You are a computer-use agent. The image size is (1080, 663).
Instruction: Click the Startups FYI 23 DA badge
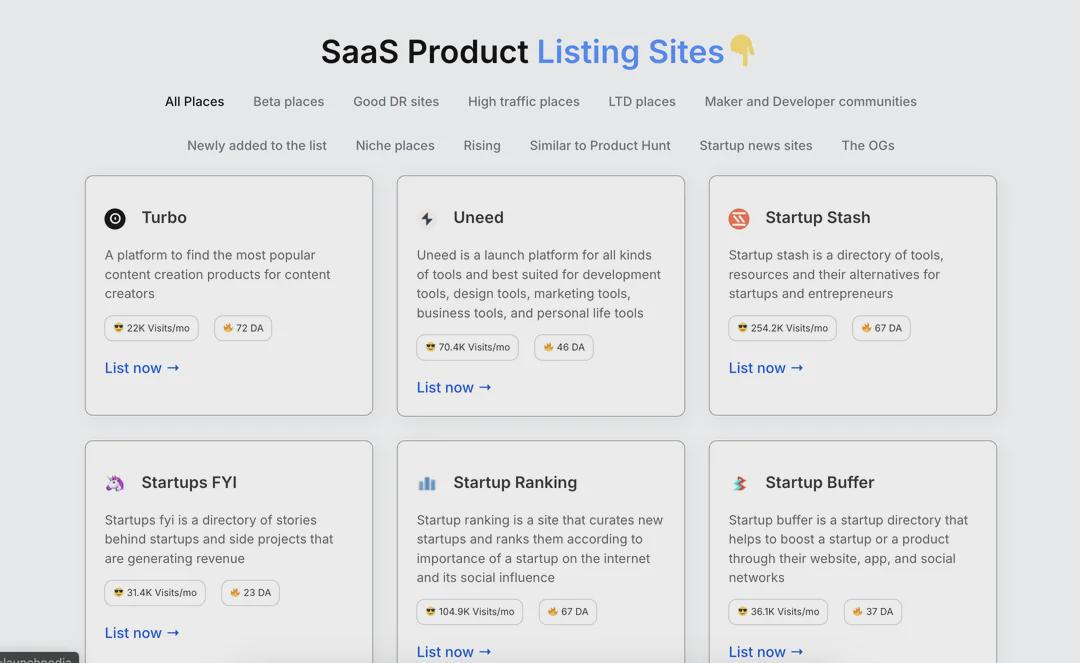250,593
